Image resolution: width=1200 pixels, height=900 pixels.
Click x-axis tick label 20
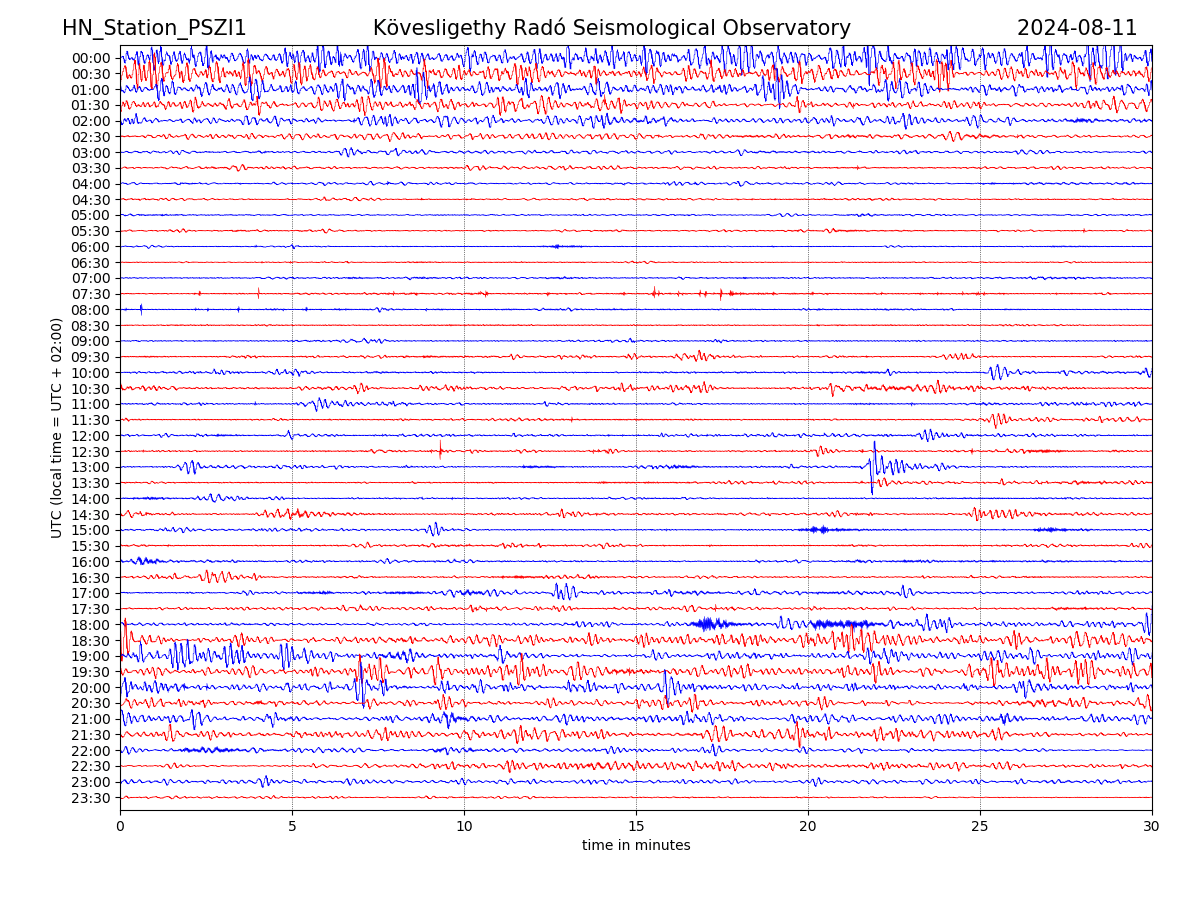pos(808,826)
